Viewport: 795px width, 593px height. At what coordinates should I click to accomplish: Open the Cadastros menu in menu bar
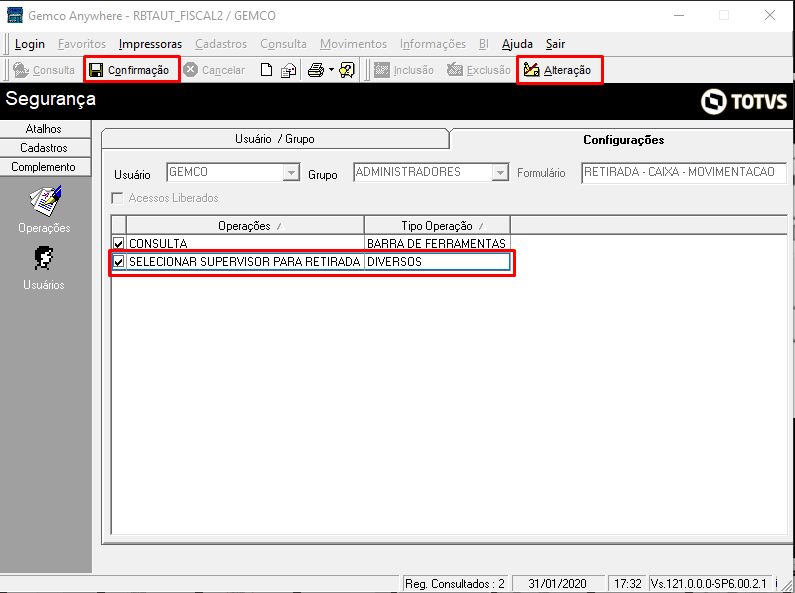[x=221, y=44]
